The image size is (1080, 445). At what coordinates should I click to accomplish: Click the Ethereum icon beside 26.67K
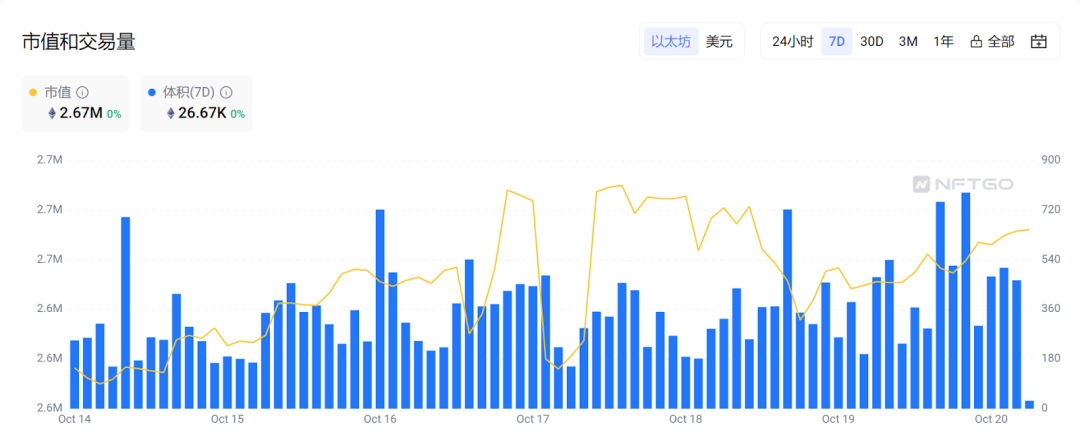170,114
